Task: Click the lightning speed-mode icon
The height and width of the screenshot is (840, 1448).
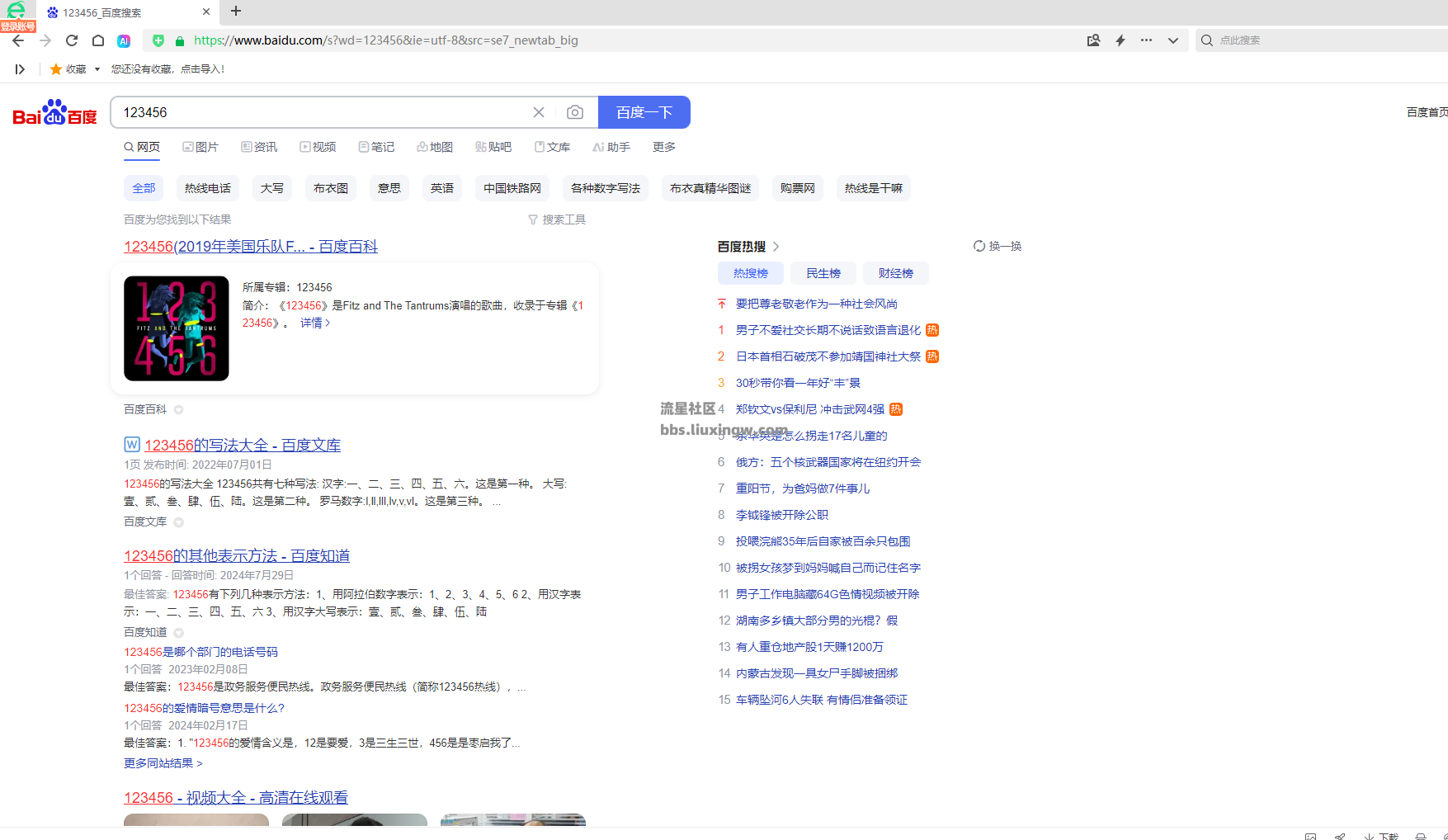Action: click(1120, 40)
